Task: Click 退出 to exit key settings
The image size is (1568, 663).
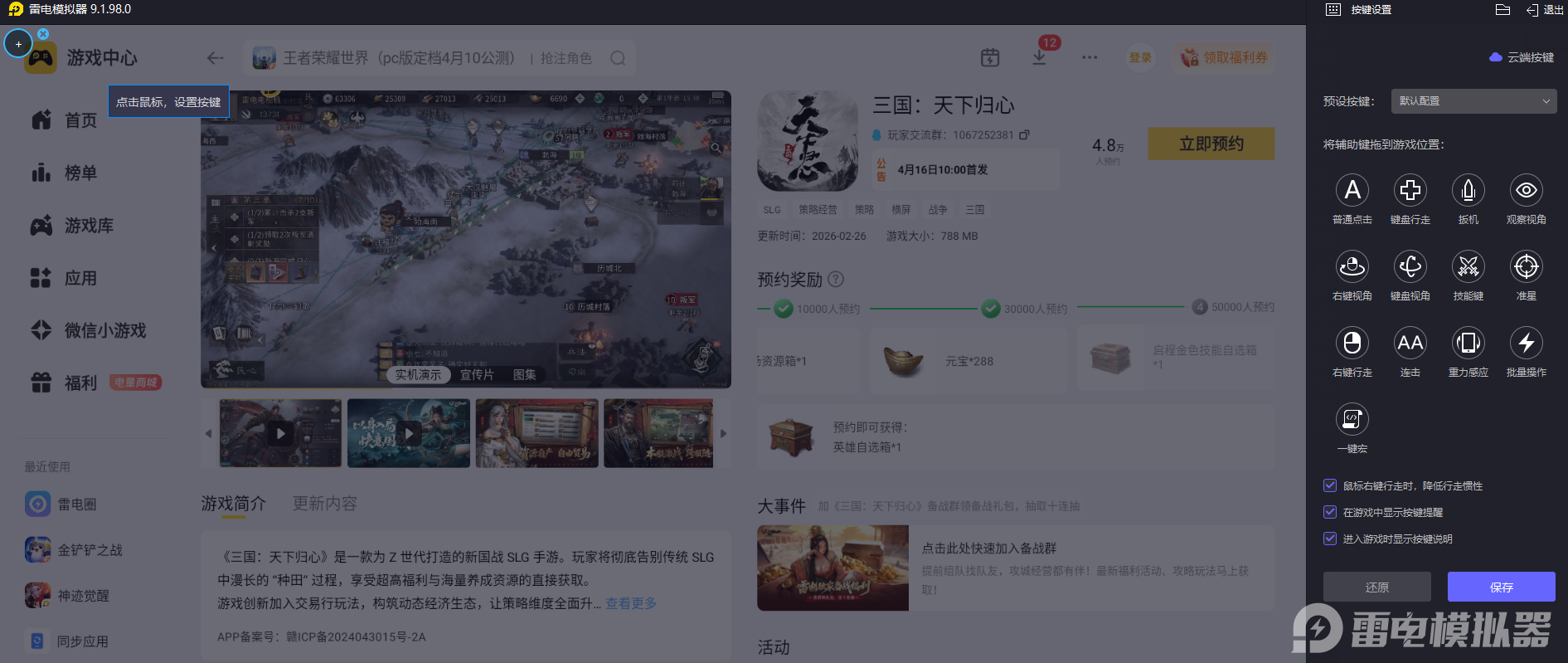Action: (x=1545, y=10)
